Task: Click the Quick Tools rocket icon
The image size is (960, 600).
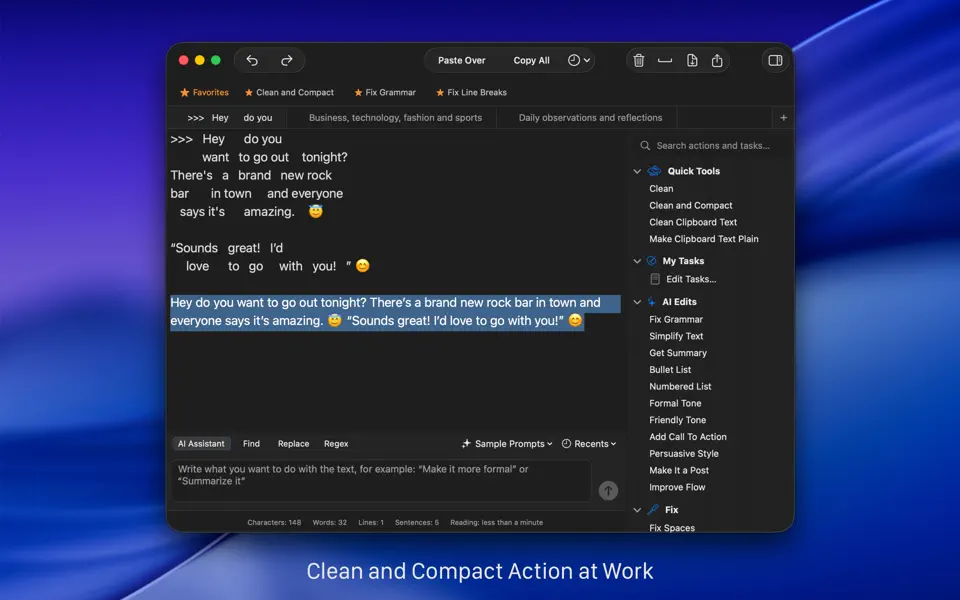Action: pyautogui.click(x=656, y=170)
